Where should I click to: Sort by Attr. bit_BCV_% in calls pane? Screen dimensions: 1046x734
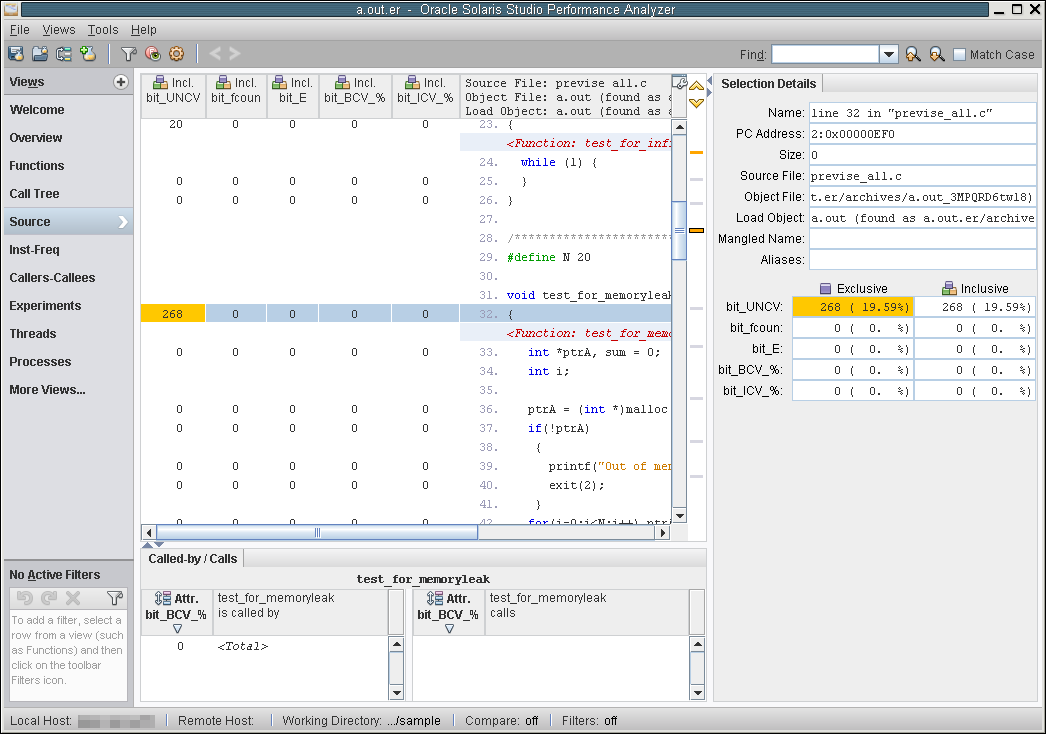(448, 612)
